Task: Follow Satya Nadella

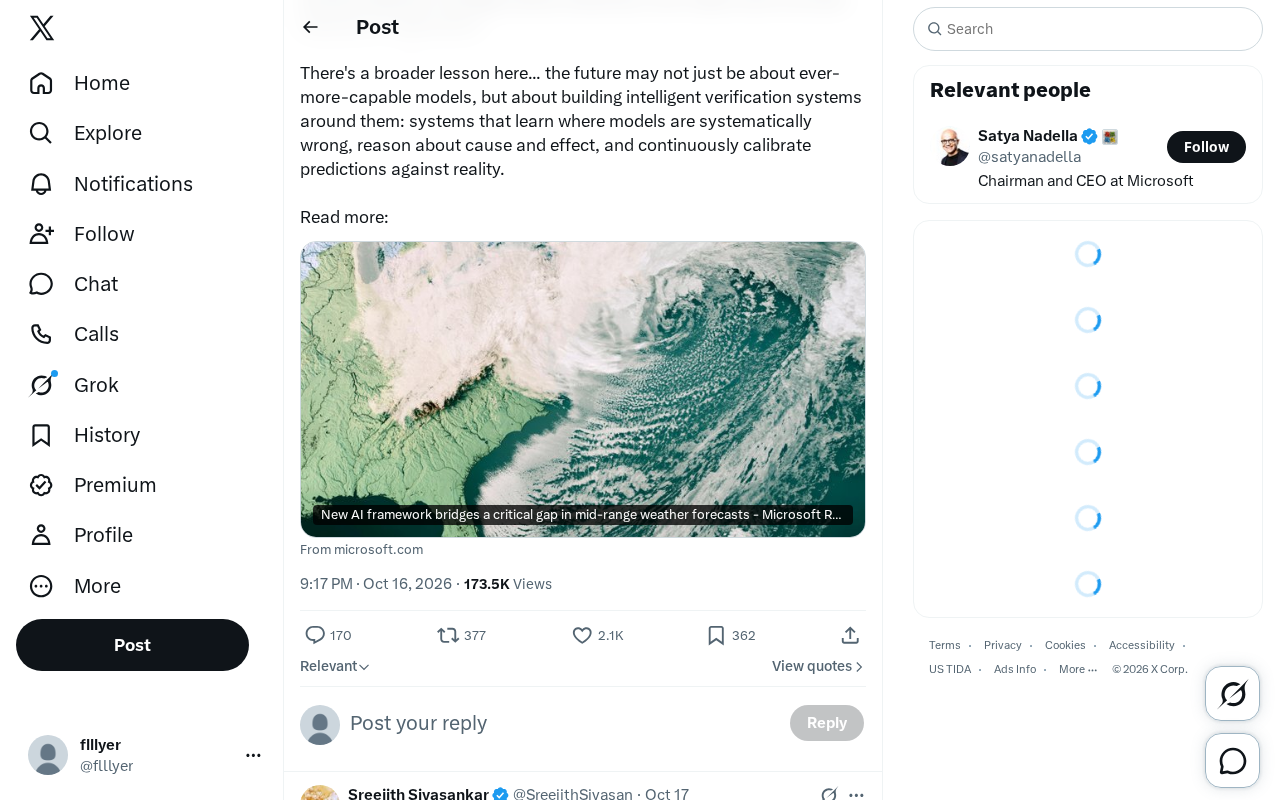Action: pos(1206,147)
